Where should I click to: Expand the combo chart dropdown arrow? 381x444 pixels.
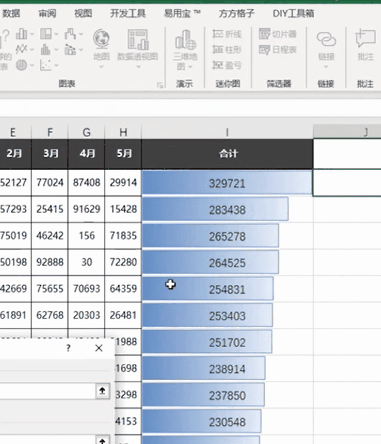click(x=81, y=50)
